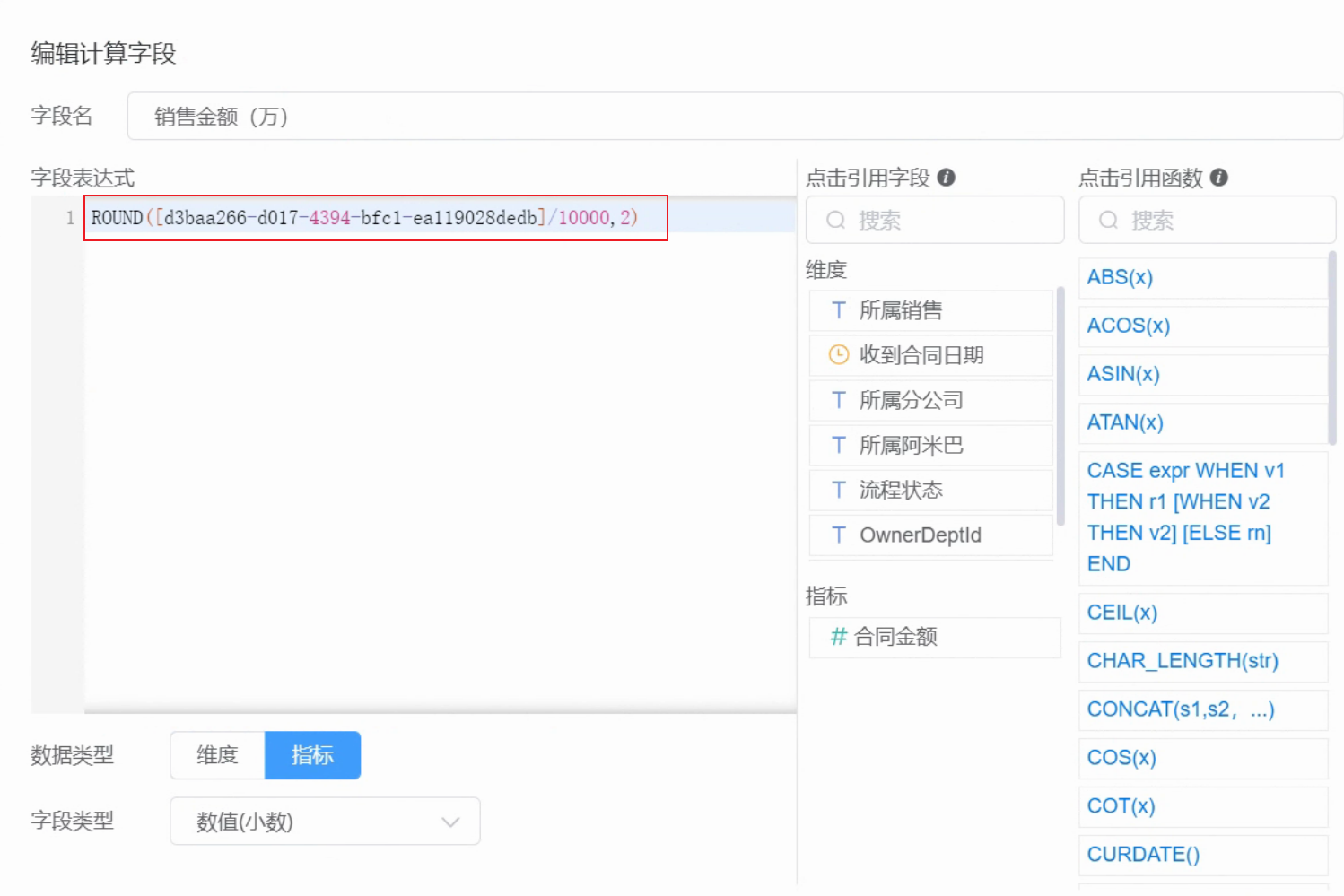Click the 字段名 input containing 销售金额（万）

735,117
